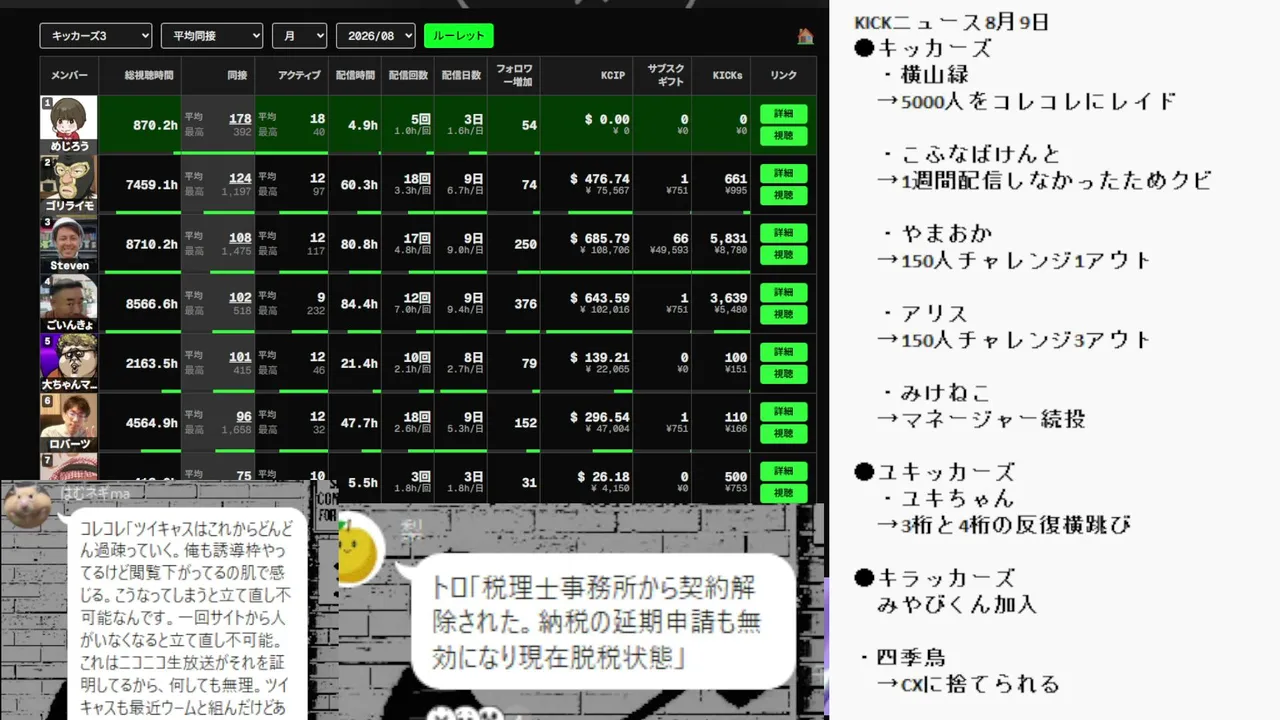Click 視聴 button in めじろう row
Screen dimensions: 1280x720
783,136
